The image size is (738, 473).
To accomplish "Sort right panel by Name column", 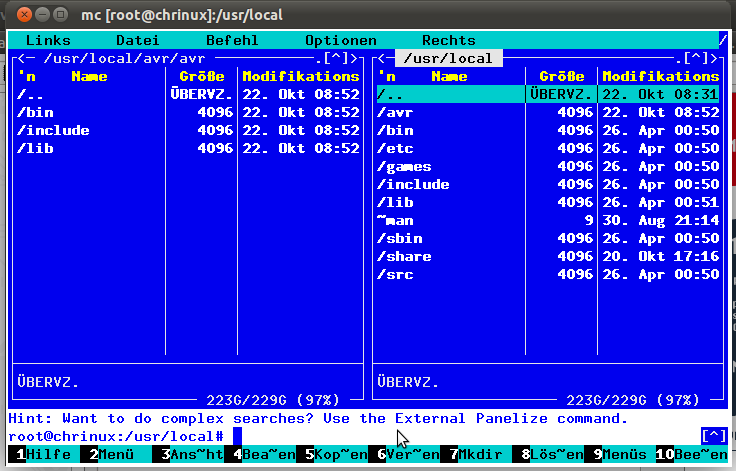I will (449, 76).
